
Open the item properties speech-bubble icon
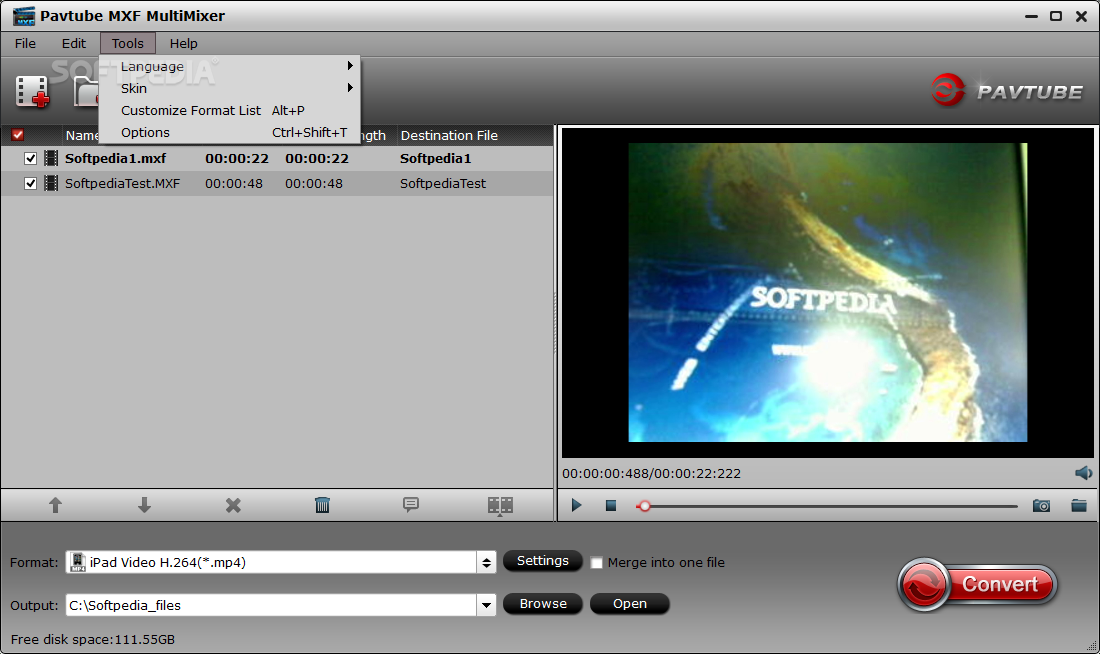(411, 505)
